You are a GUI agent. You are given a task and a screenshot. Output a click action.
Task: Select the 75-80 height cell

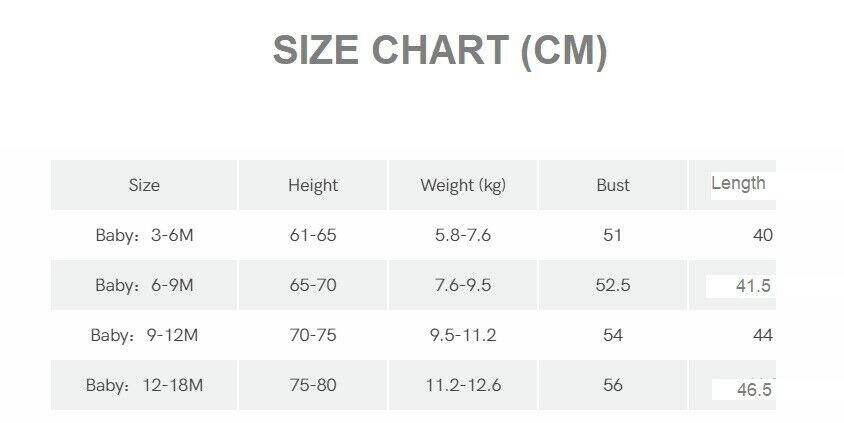[x=313, y=385]
